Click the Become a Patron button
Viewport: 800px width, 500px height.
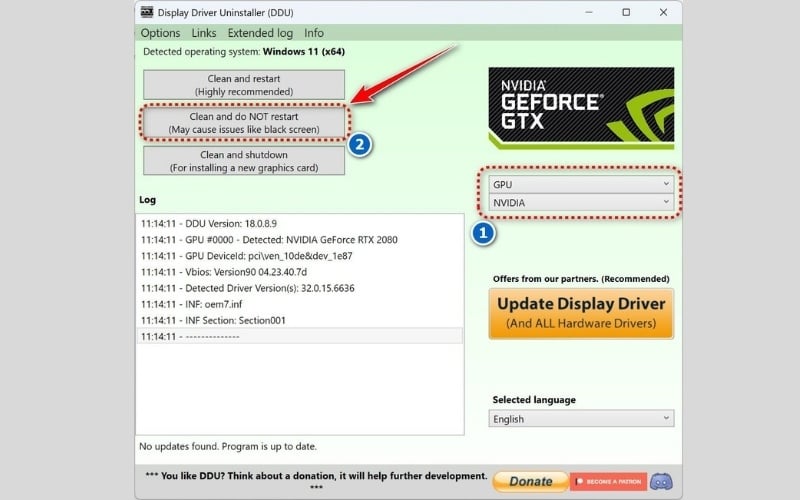coord(608,481)
